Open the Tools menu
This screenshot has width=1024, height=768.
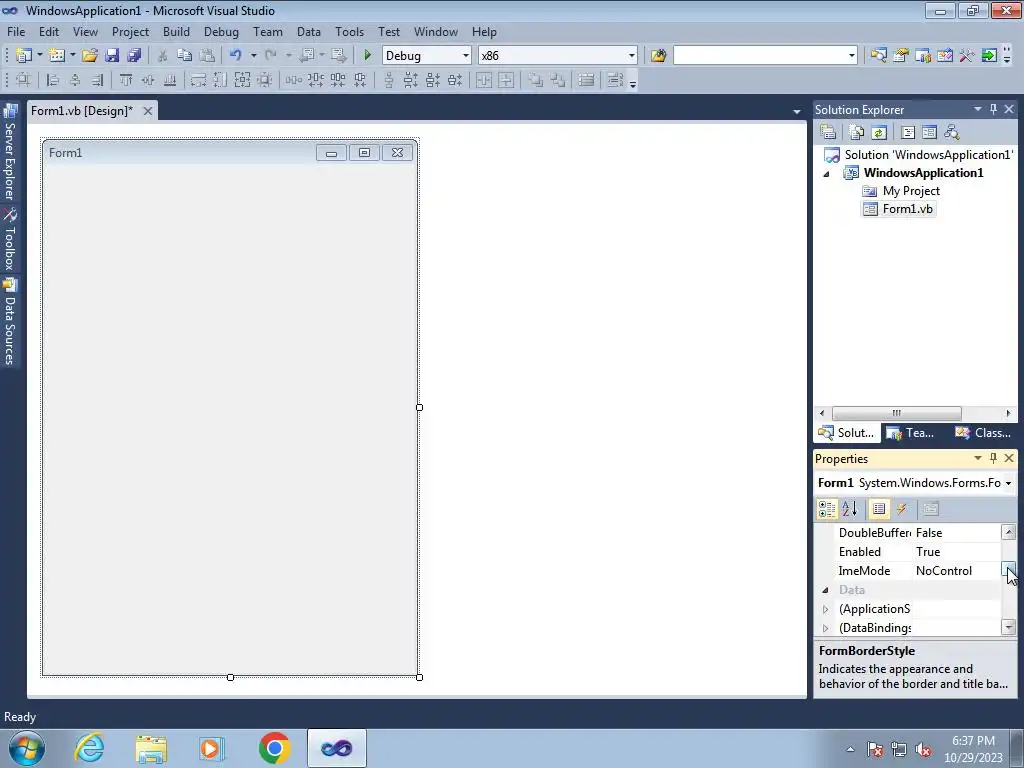349,31
